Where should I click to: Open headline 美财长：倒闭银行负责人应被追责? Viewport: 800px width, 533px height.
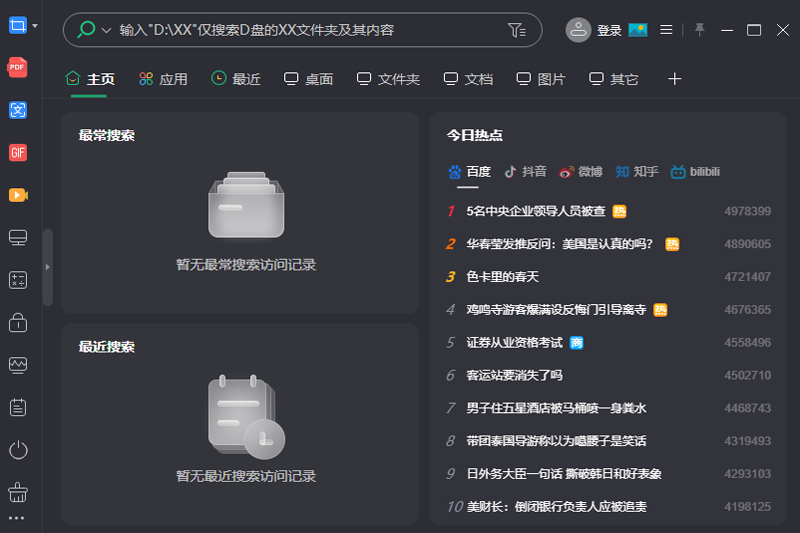click(557, 506)
